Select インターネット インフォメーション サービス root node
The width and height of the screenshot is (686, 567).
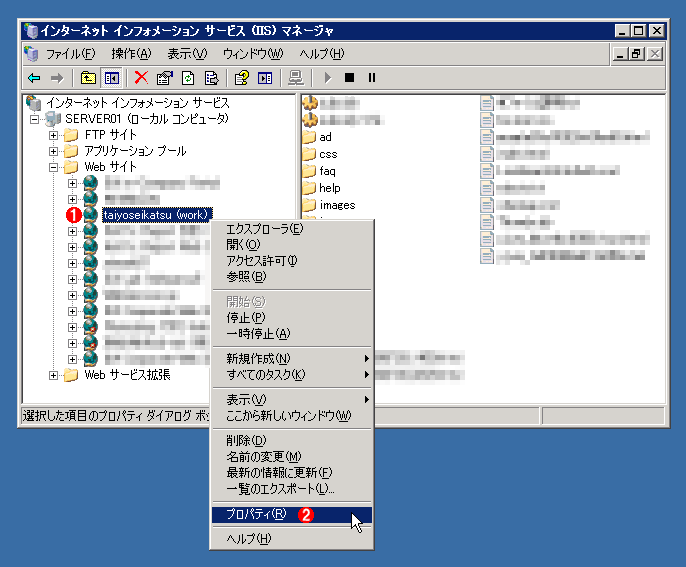coord(138,102)
